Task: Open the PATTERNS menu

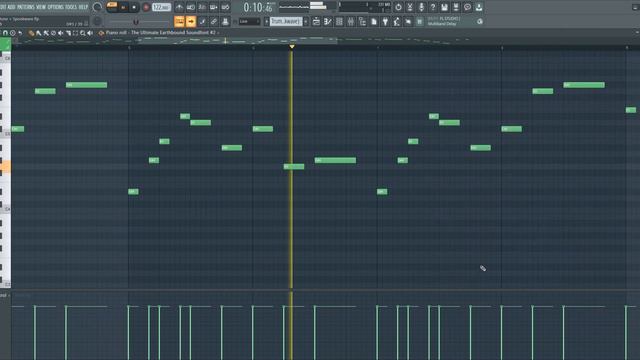Action: tap(26, 7)
